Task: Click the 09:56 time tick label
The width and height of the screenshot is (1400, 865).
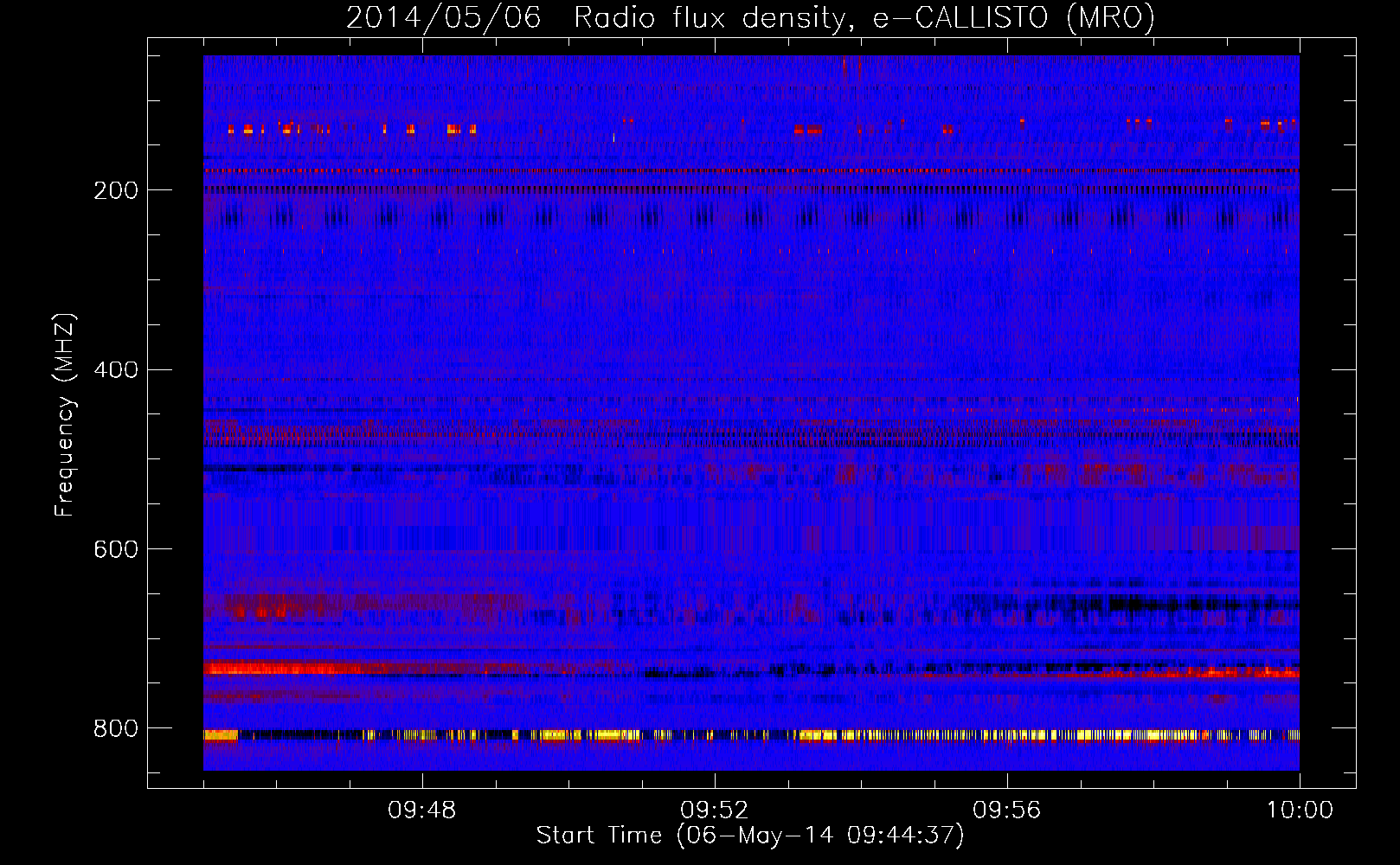Action: click(1007, 811)
